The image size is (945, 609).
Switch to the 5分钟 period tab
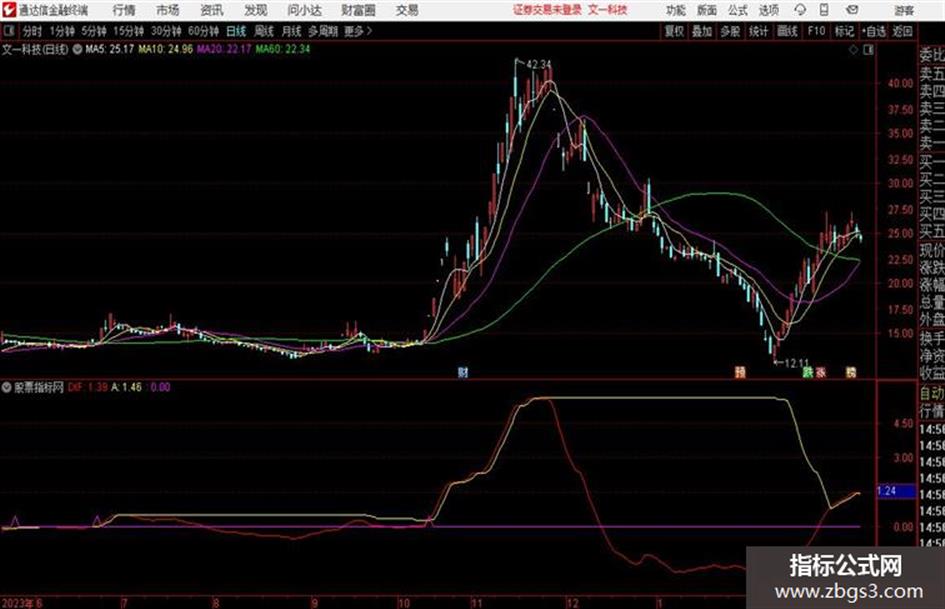click(93, 31)
